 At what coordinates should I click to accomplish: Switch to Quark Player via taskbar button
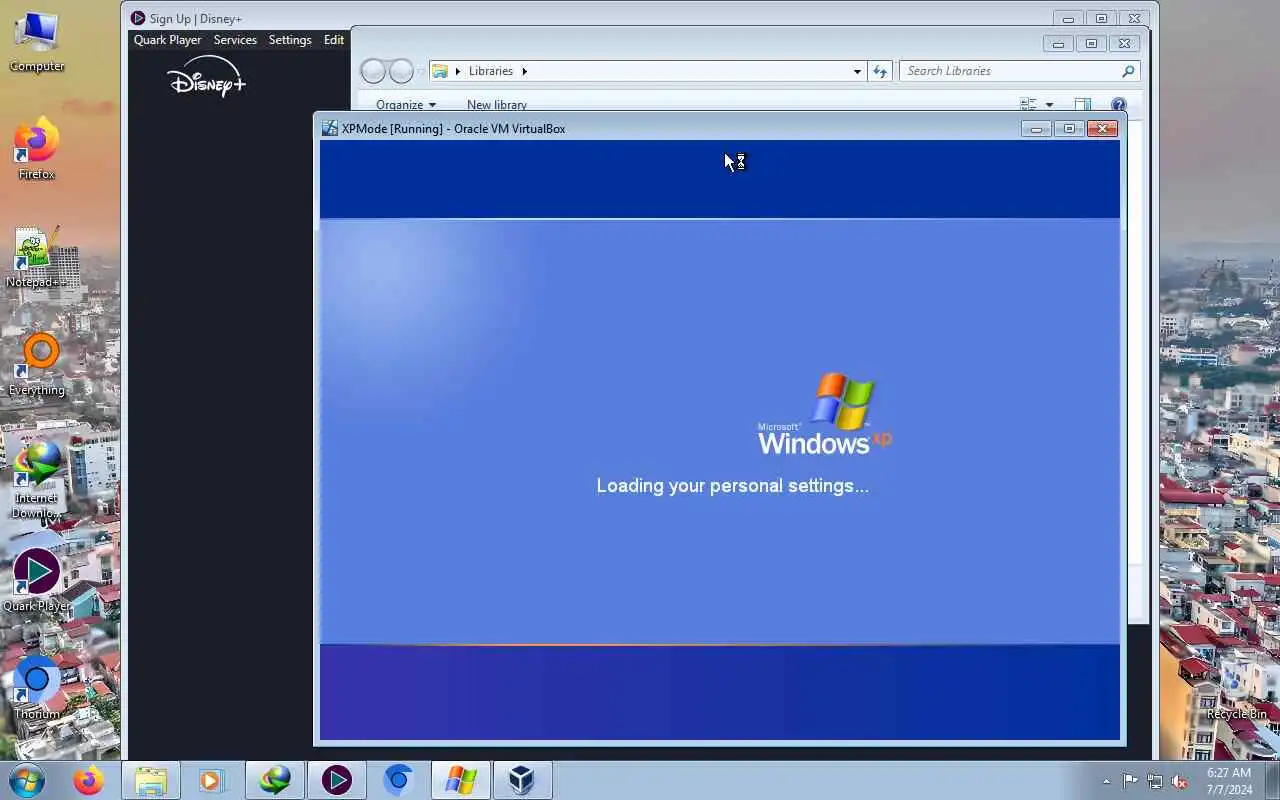click(336, 780)
